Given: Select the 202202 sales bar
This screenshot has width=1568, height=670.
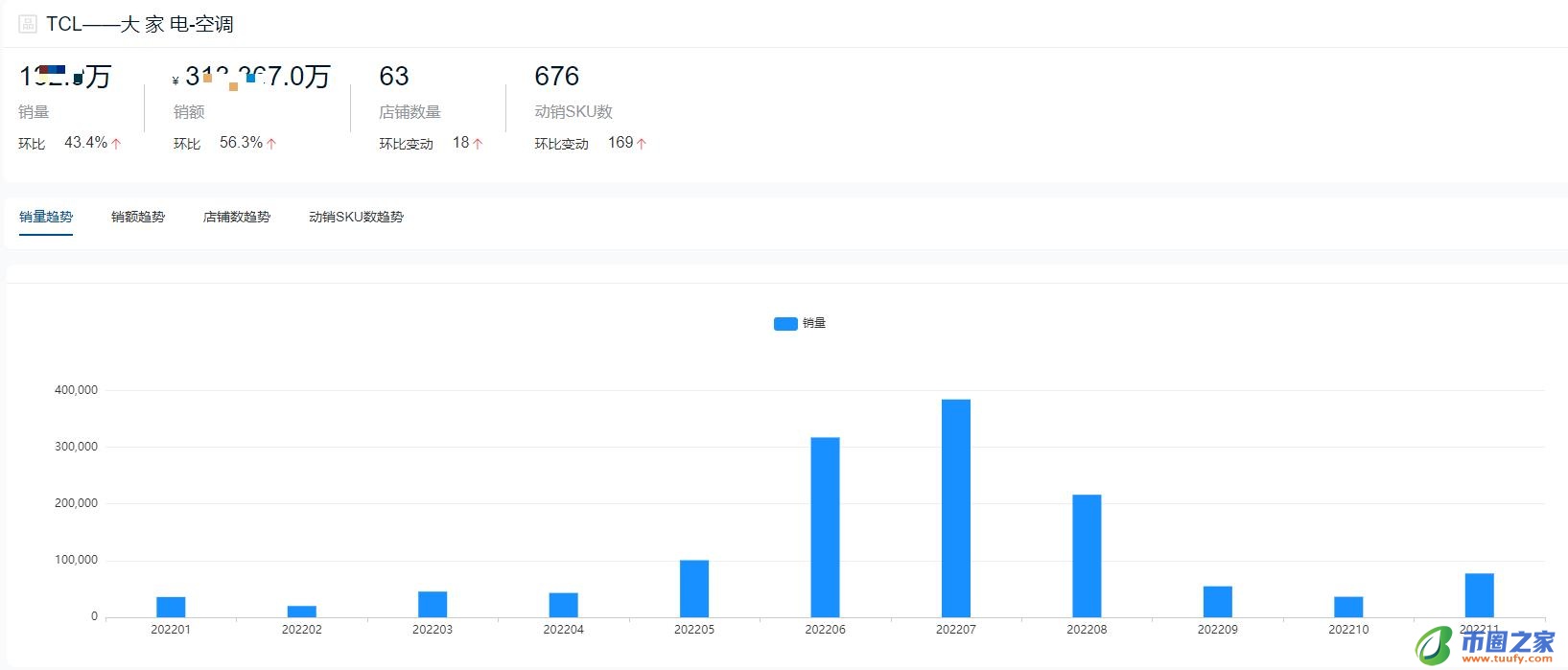Looking at the screenshot, I should [302, 612].
